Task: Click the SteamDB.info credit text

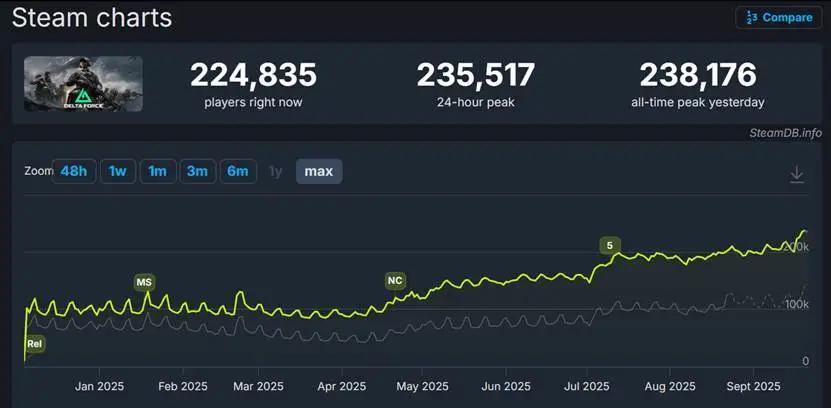Action: 784,133
